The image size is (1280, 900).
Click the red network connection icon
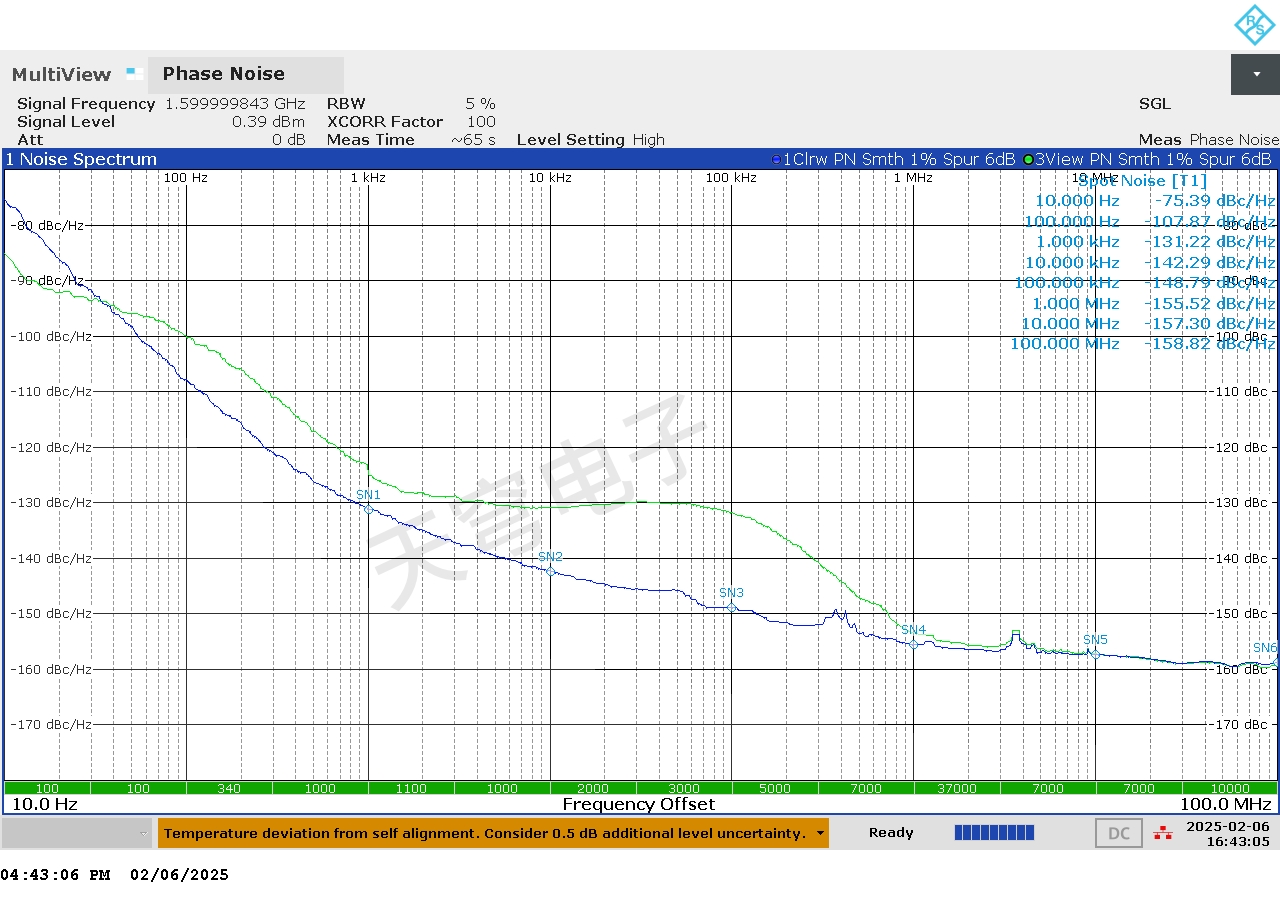coord(1163,832)
